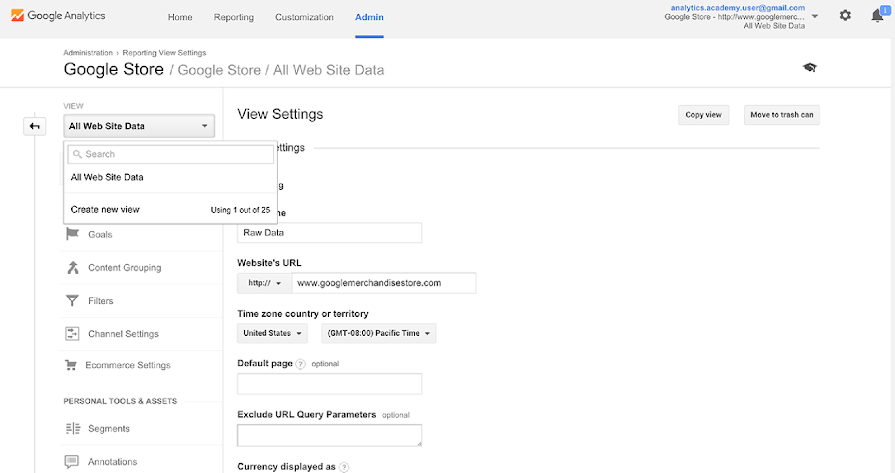Click the Goals flag icon
Viewport: 895px width, 473px height.
(x=72, y=234)
